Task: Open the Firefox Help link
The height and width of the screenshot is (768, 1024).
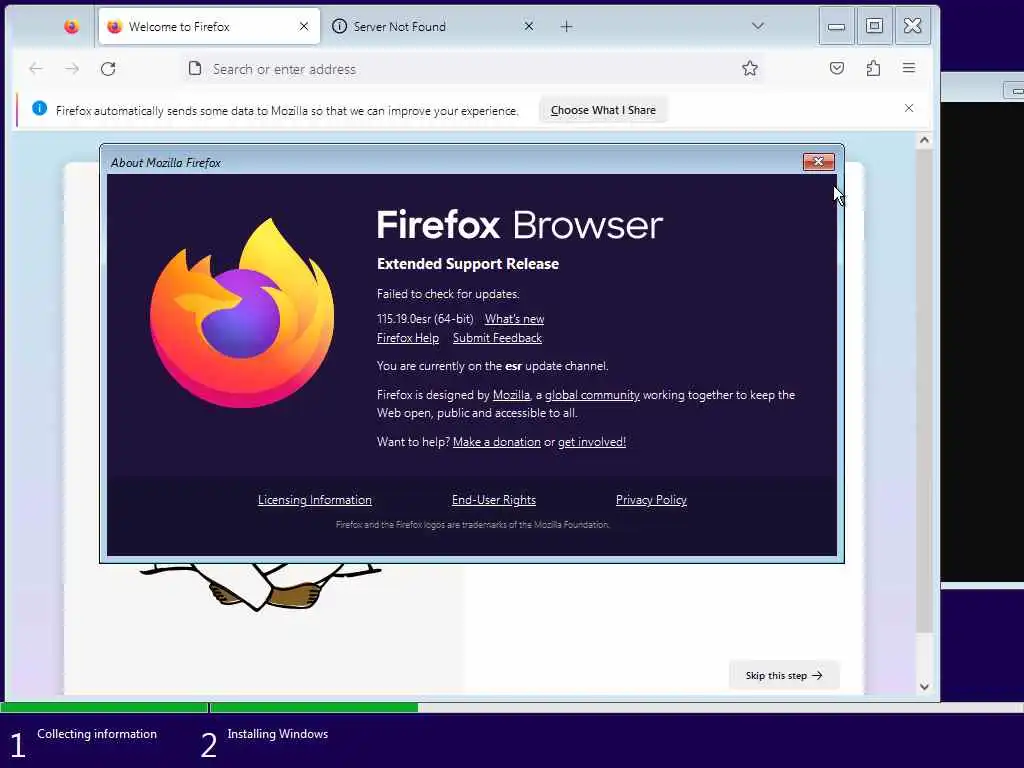Action: (408, 338)
